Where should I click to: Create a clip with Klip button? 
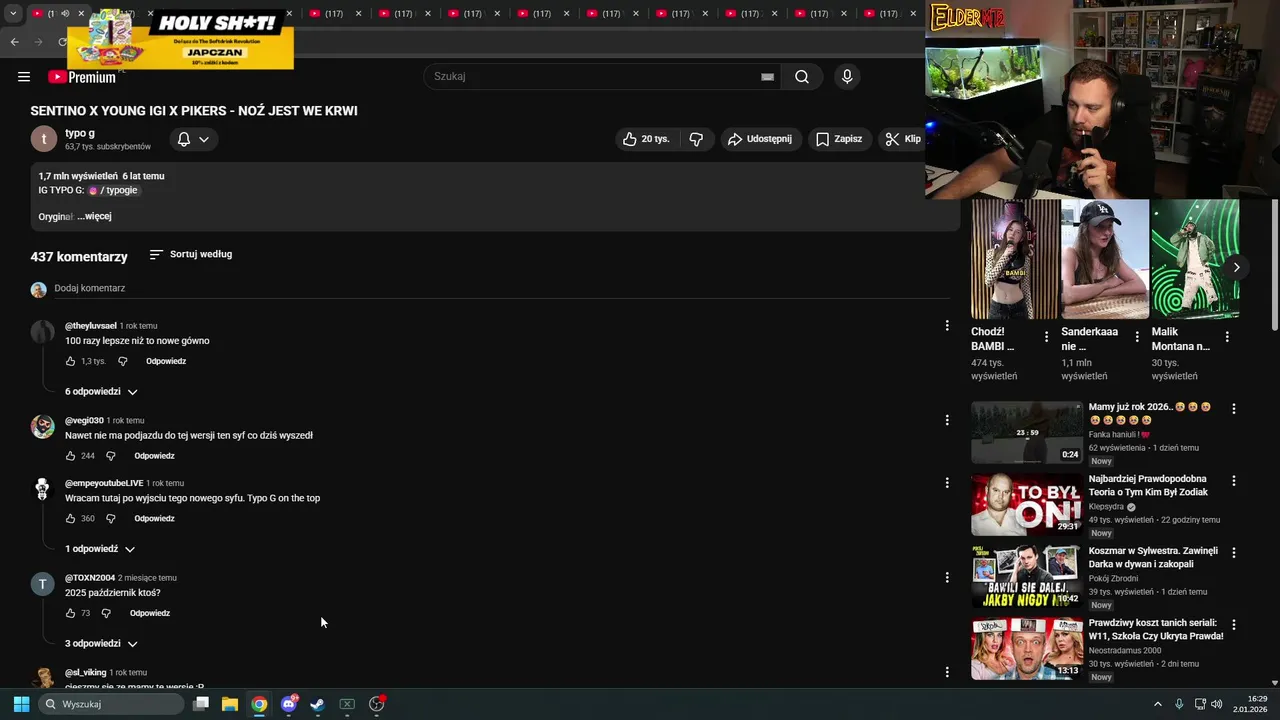click(x=903, y=139)
